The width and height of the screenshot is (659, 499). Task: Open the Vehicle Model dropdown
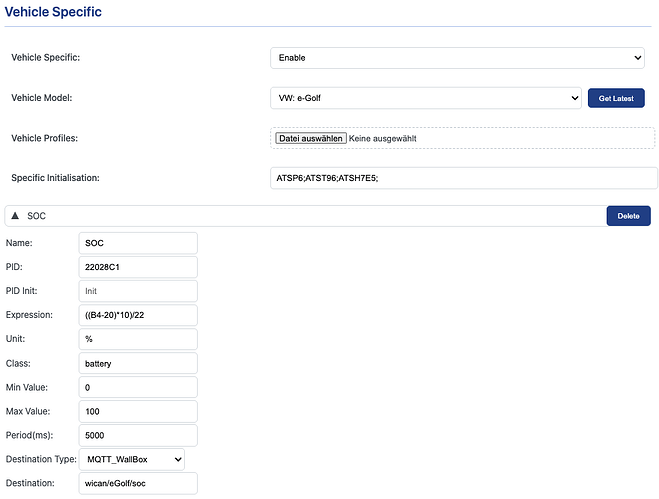[425, 98]
